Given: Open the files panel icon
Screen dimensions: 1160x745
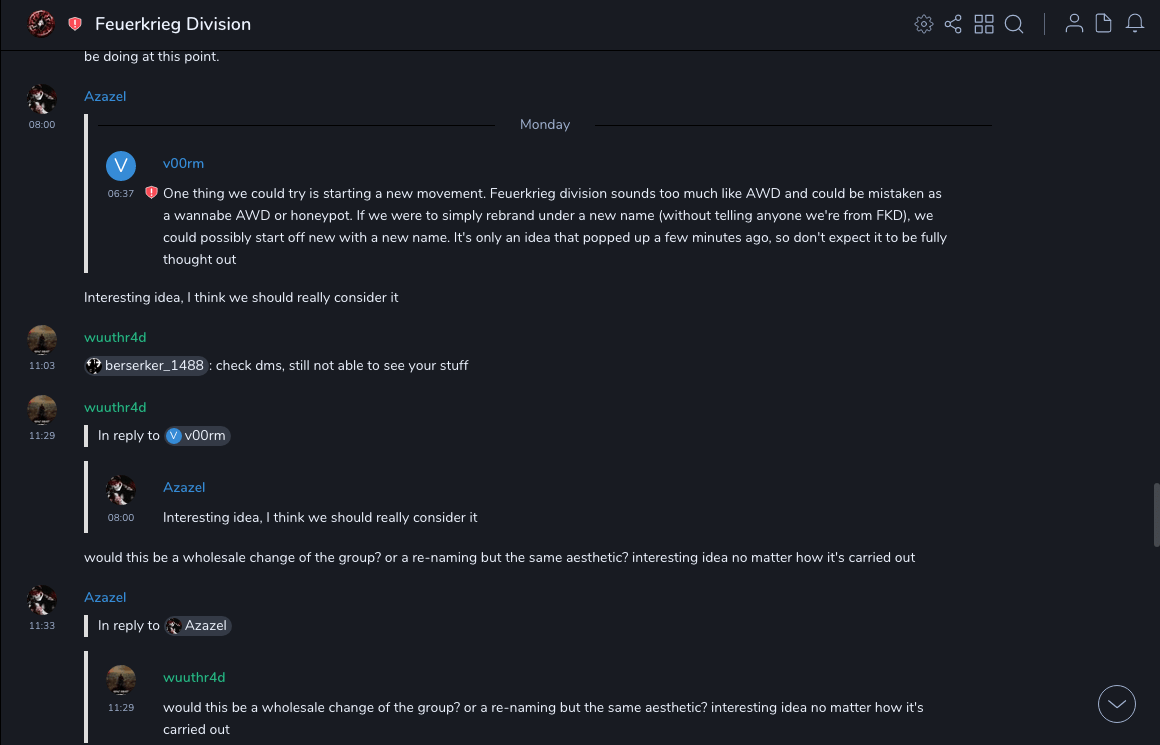Looking at the screenshot, I should 1104,24.
